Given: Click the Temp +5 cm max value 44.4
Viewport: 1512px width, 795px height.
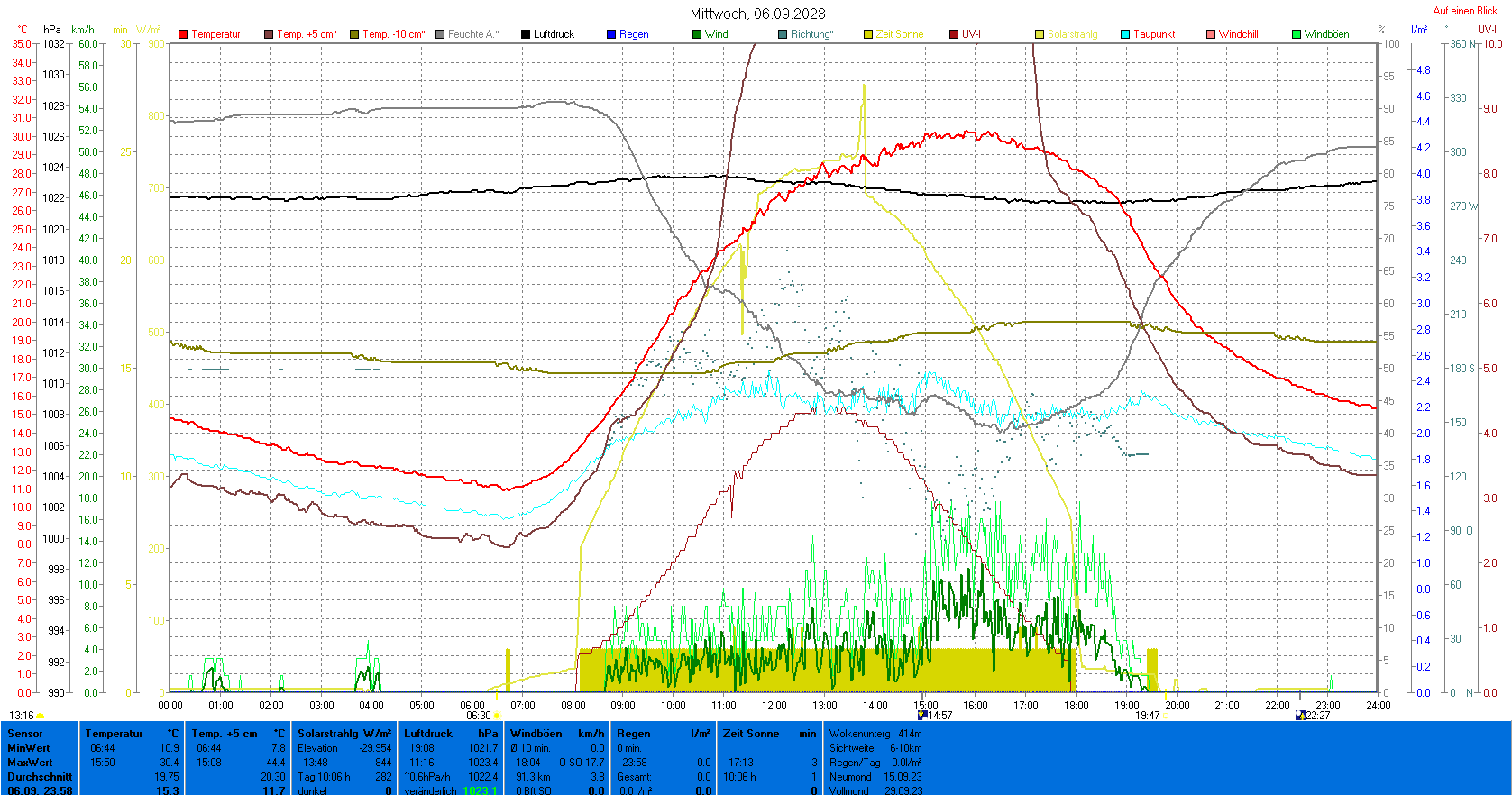Looking at the screenshot, I should pos(275,763).
